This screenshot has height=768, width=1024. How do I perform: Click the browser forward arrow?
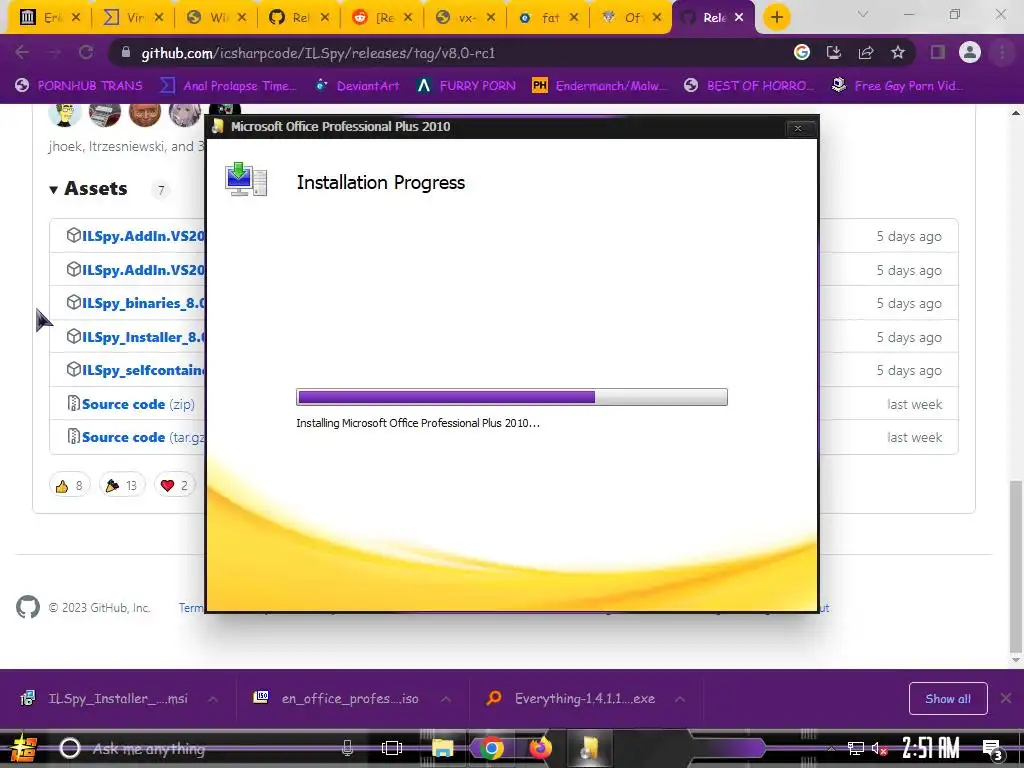click(54, 52)
